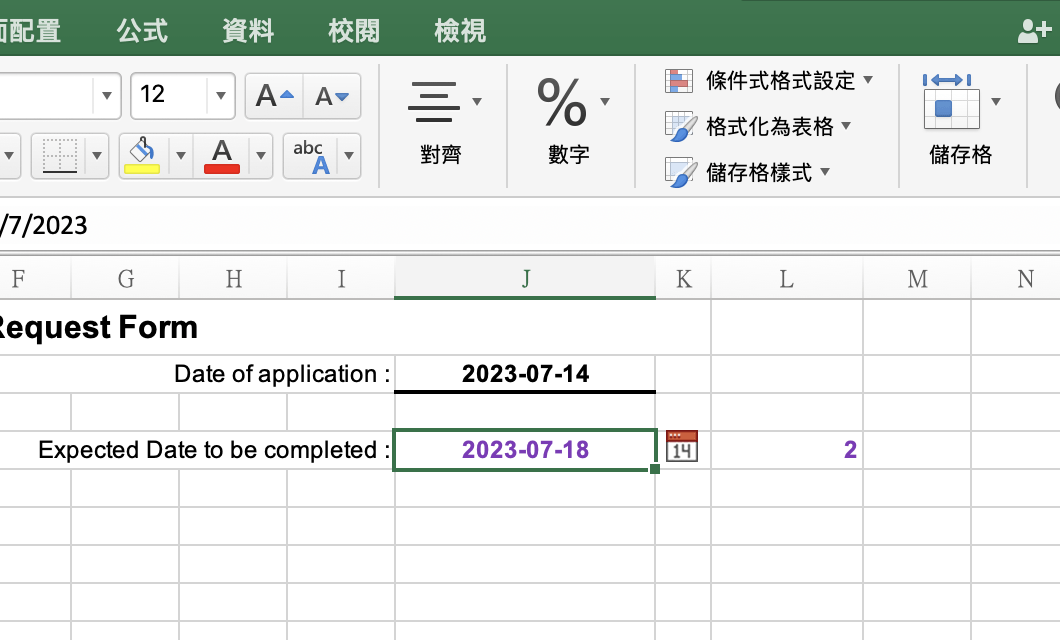Select the cell showing 2023-07-14
1060x640 pixels.
tap(525, 373)
